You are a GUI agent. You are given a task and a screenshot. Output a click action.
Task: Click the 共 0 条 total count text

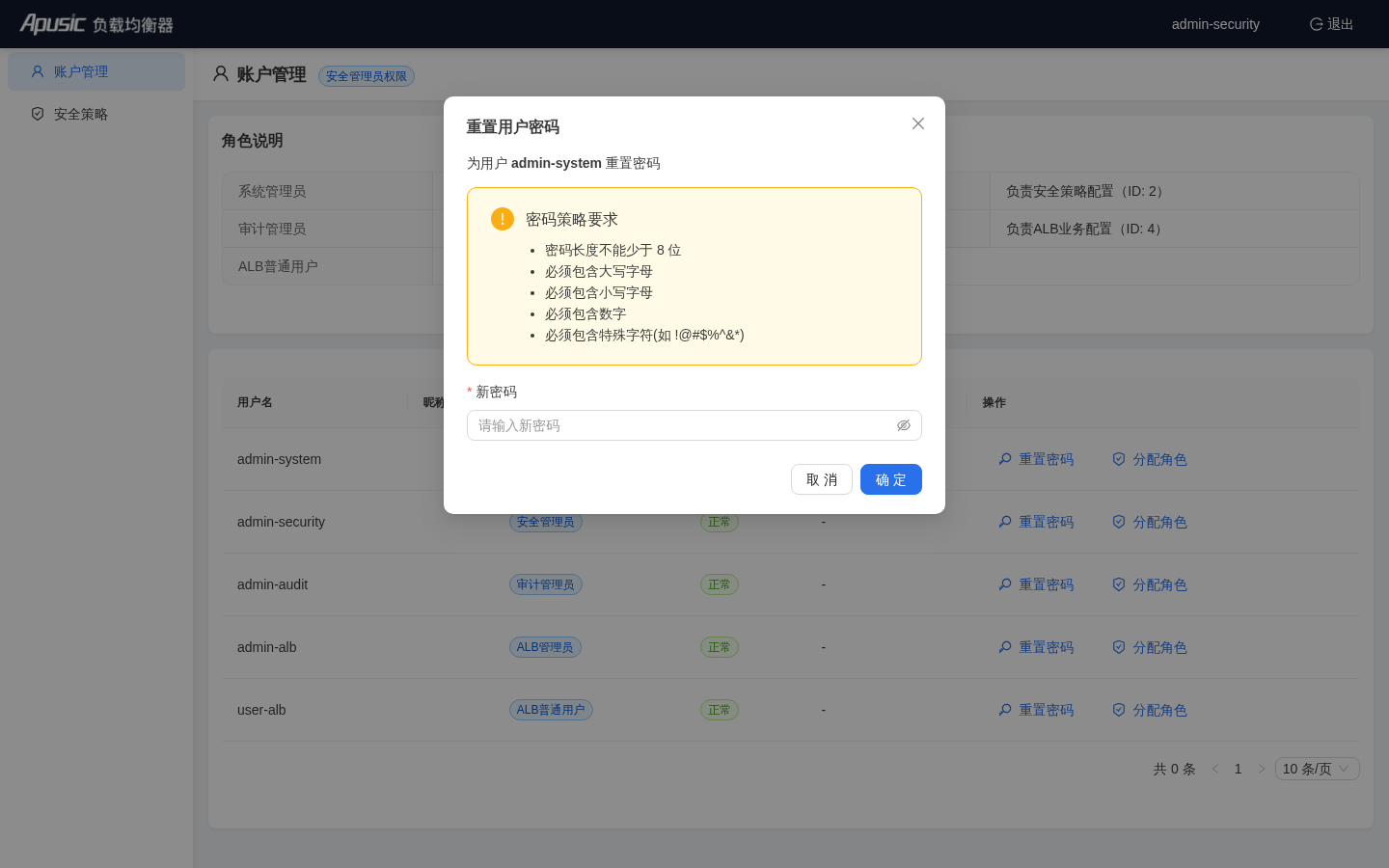pyautogui.click(x=1174, y=769)
